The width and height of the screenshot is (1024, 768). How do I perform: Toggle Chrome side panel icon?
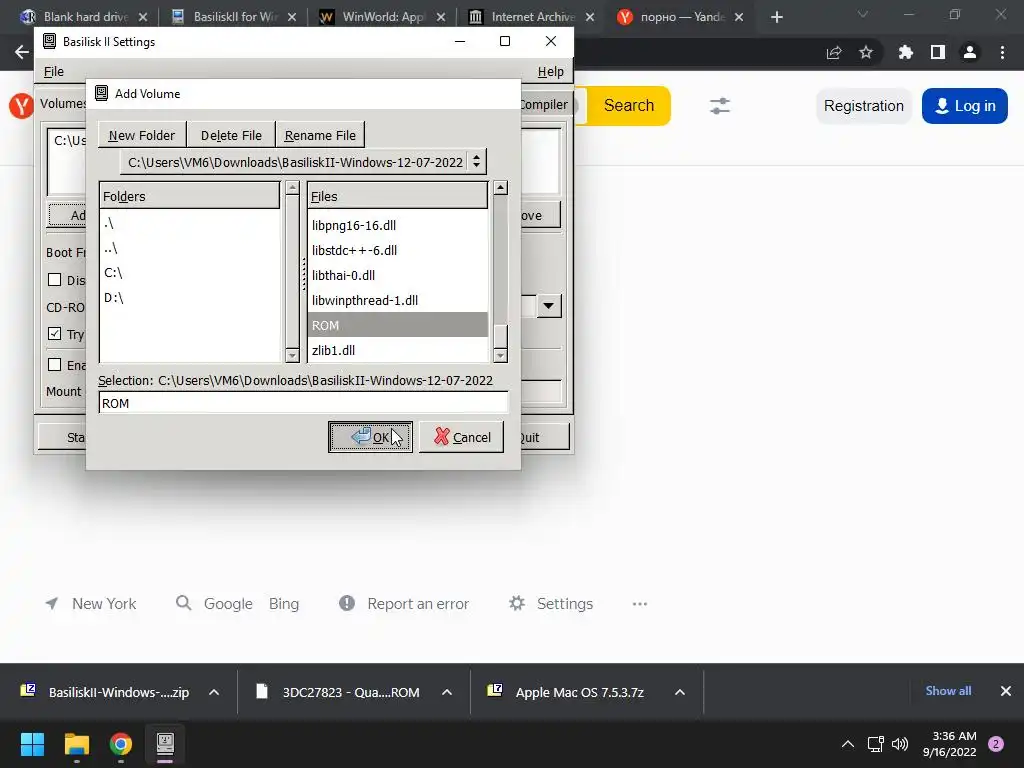[x=938, y=52]
